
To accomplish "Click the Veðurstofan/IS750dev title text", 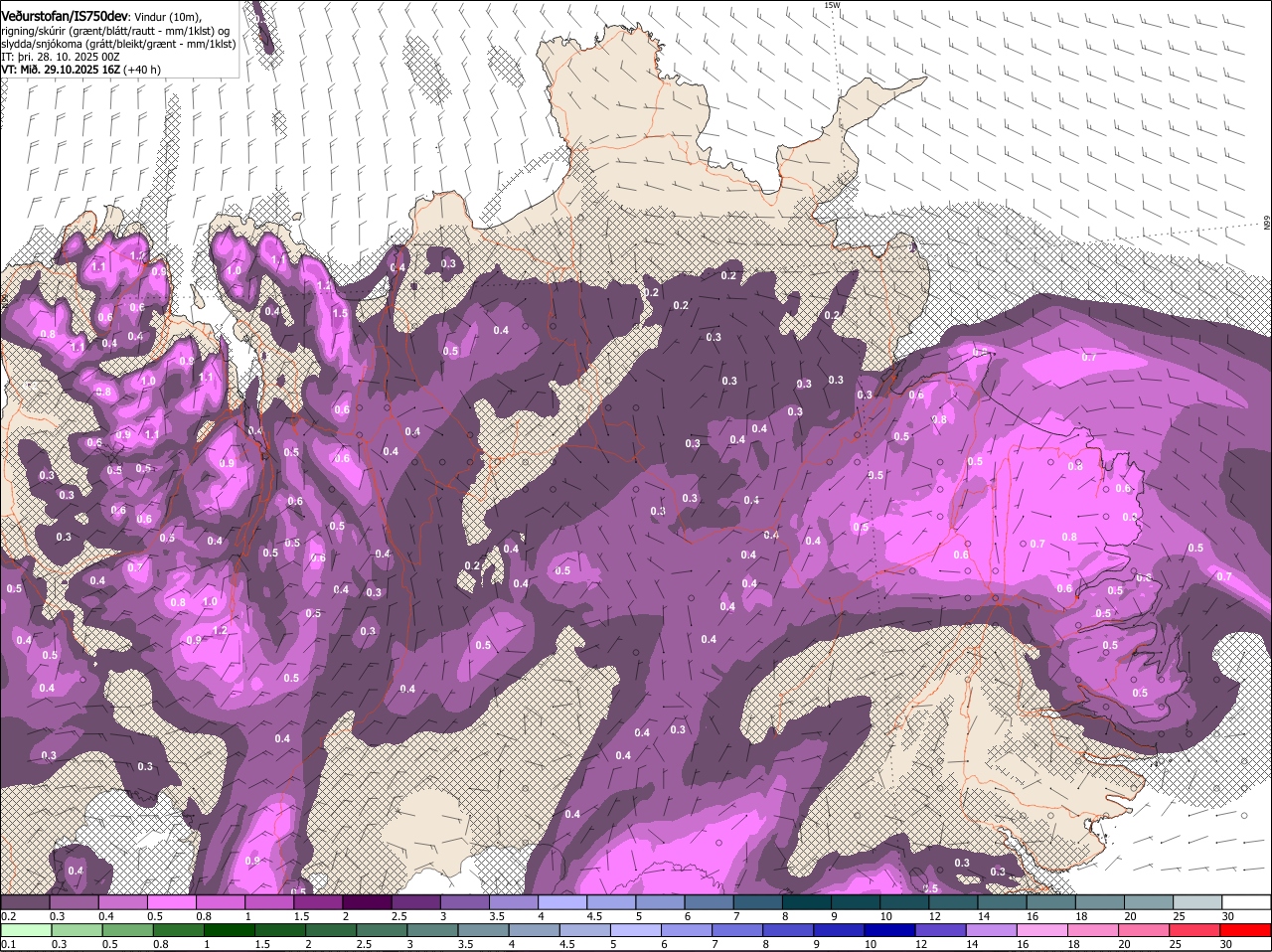I will (x=65, y=16).
